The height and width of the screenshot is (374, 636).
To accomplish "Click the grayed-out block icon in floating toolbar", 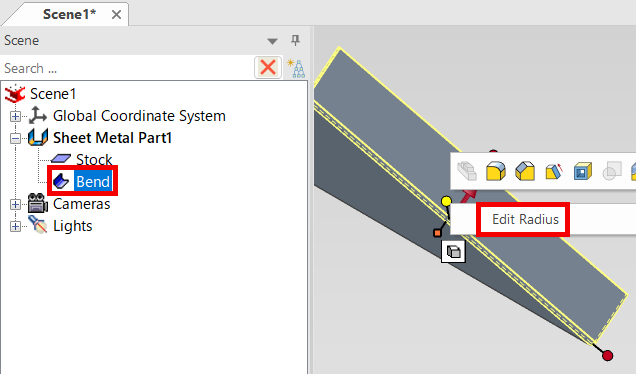I will (466, 171).
